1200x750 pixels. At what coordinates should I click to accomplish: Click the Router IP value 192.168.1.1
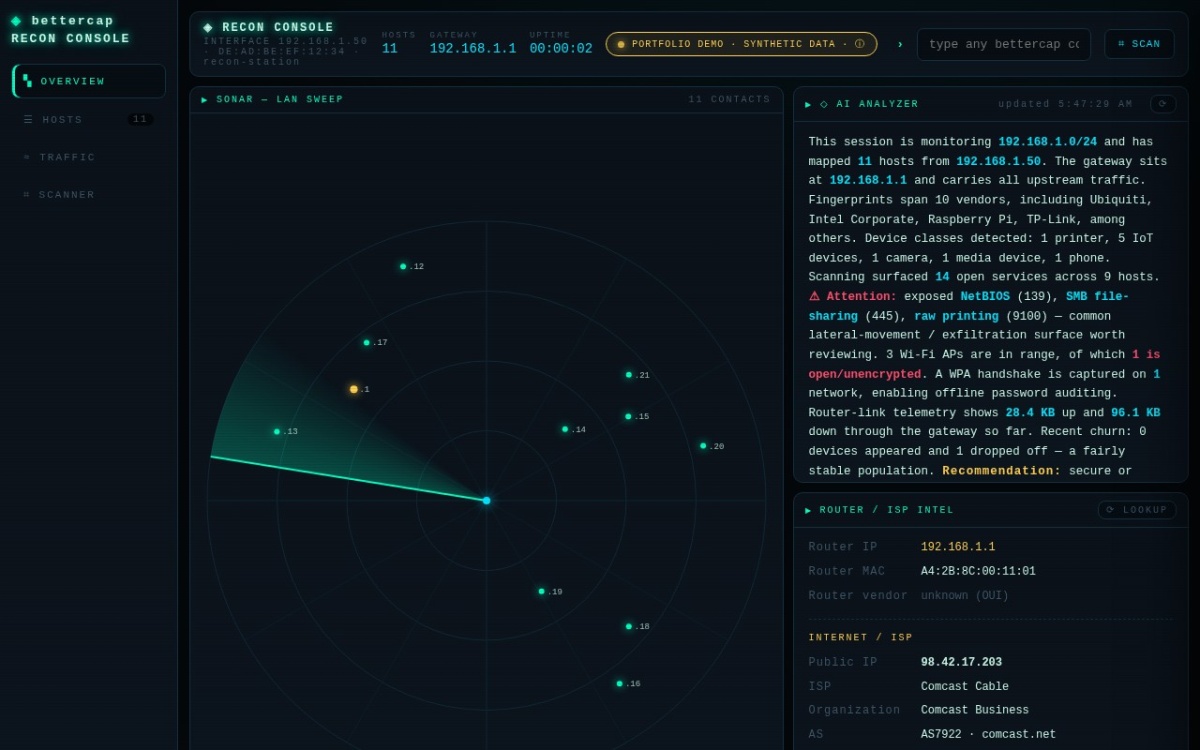click(x=958, y=547)
